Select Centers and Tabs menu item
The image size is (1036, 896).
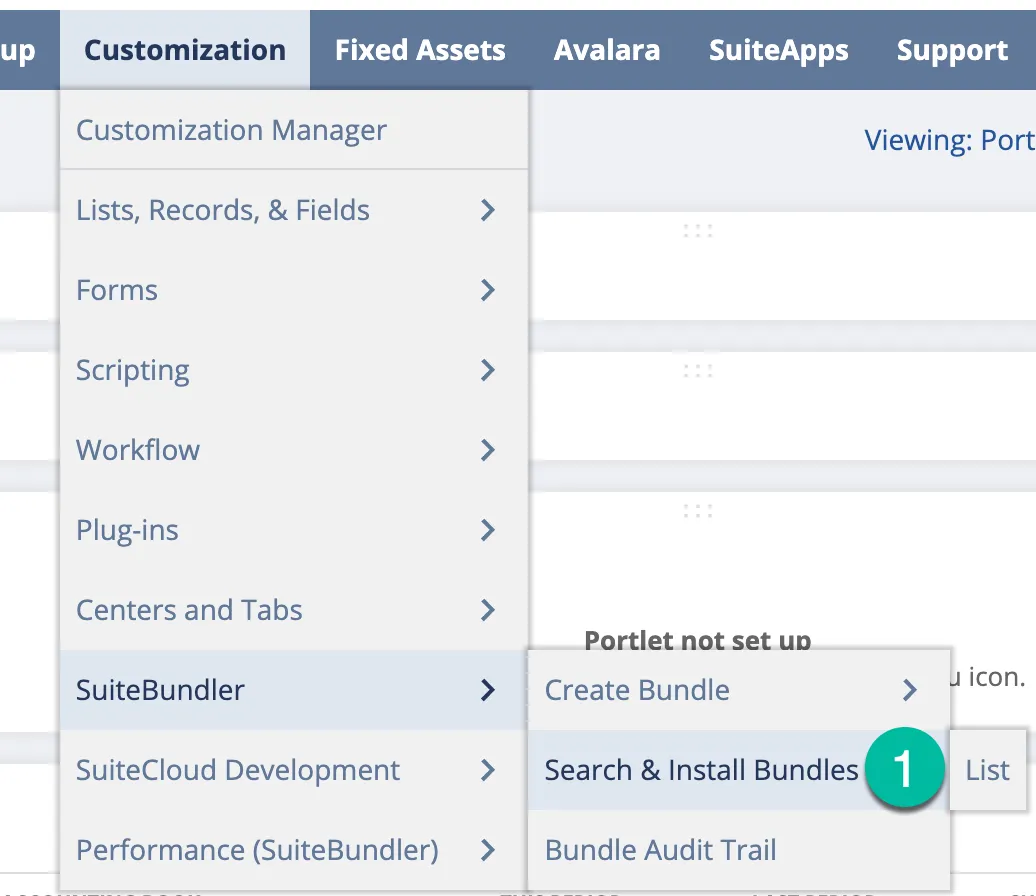pyautogui.click(x=294, y=610)
